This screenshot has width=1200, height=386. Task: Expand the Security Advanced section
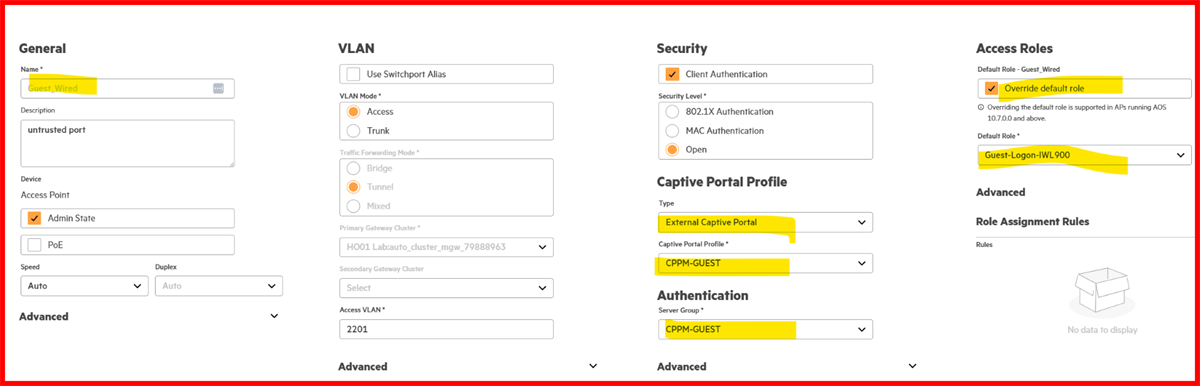coord(787,367)
